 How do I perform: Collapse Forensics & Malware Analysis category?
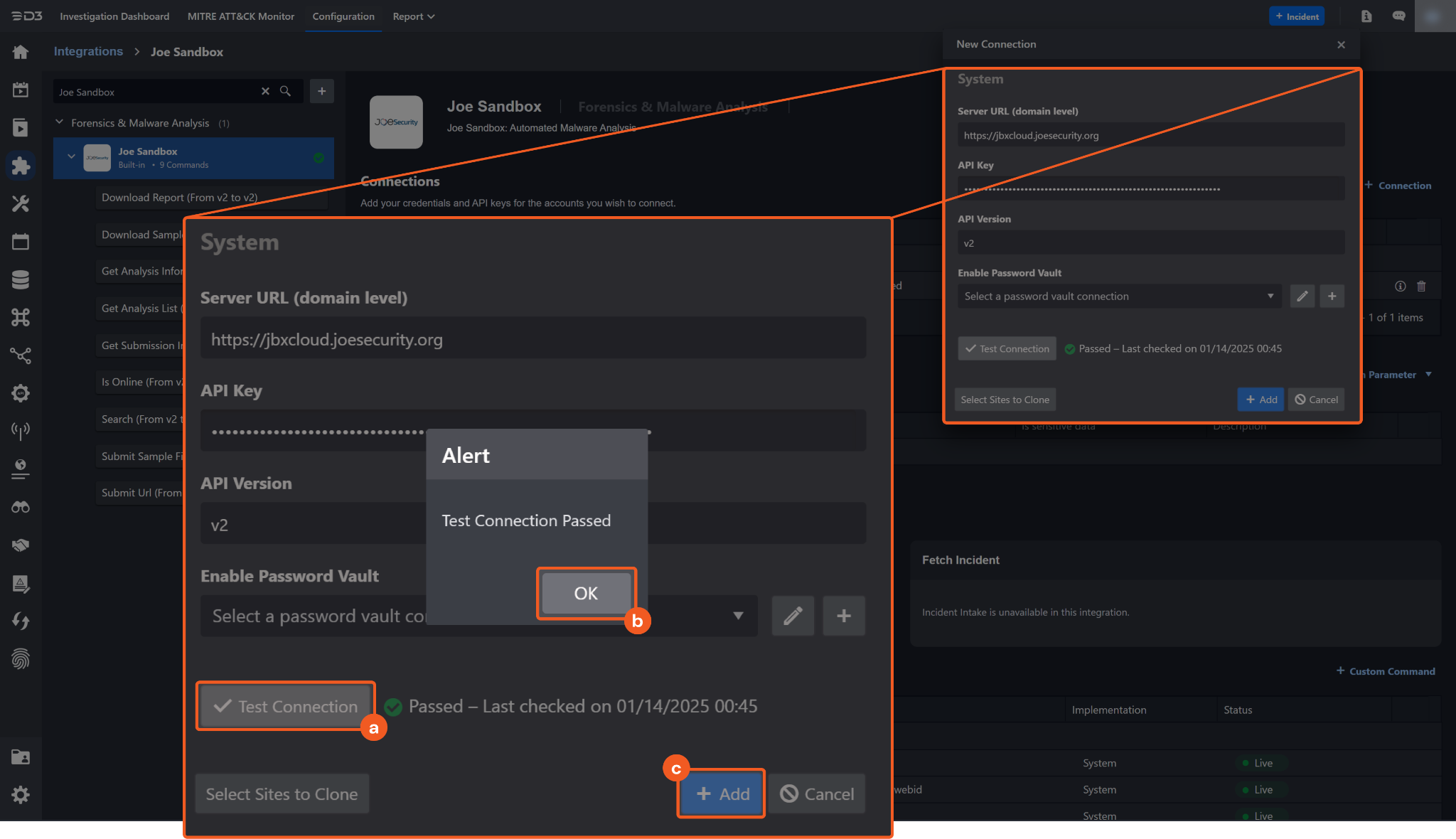pos(60,122)
